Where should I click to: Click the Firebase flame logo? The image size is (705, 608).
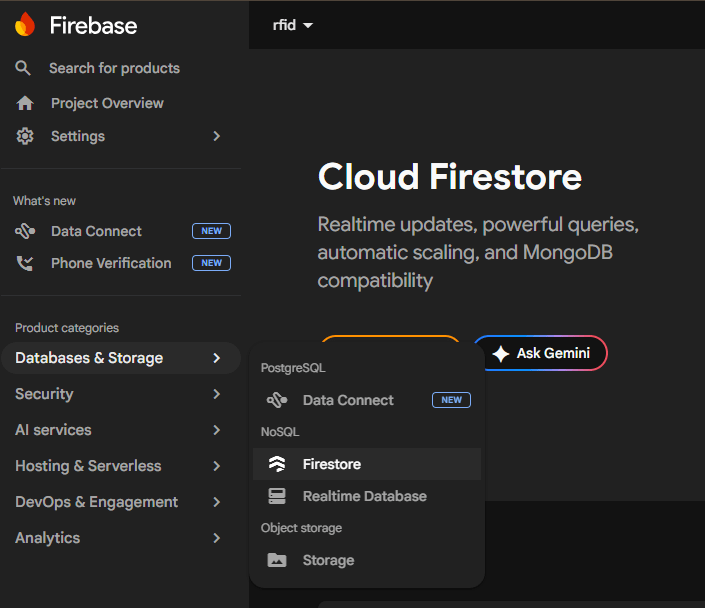25,25
